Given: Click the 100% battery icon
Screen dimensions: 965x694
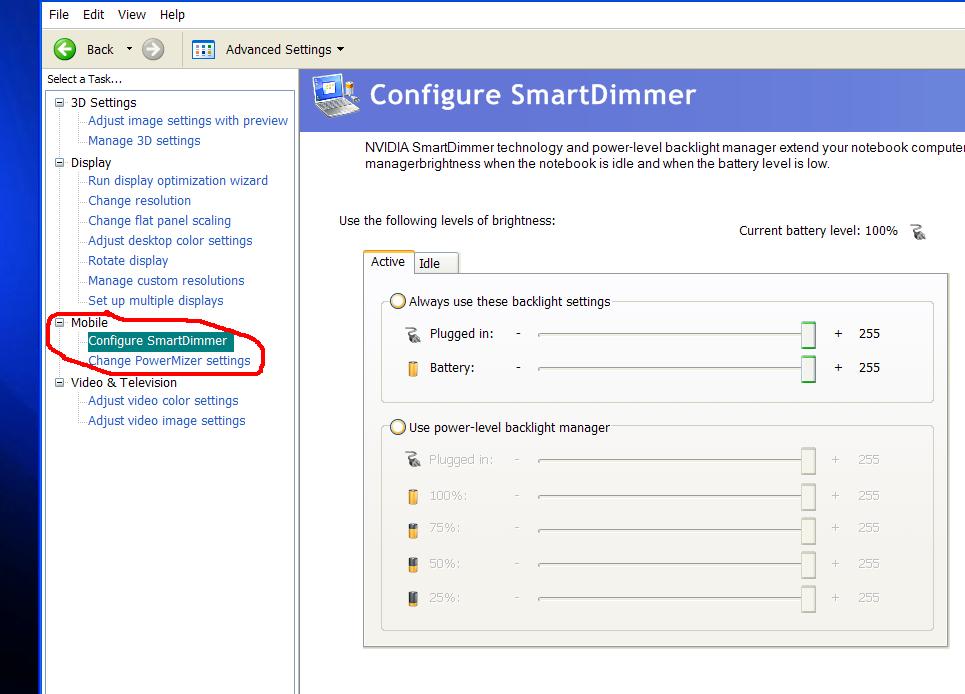Looking at the screenshot, I should (x=413, y=496).
